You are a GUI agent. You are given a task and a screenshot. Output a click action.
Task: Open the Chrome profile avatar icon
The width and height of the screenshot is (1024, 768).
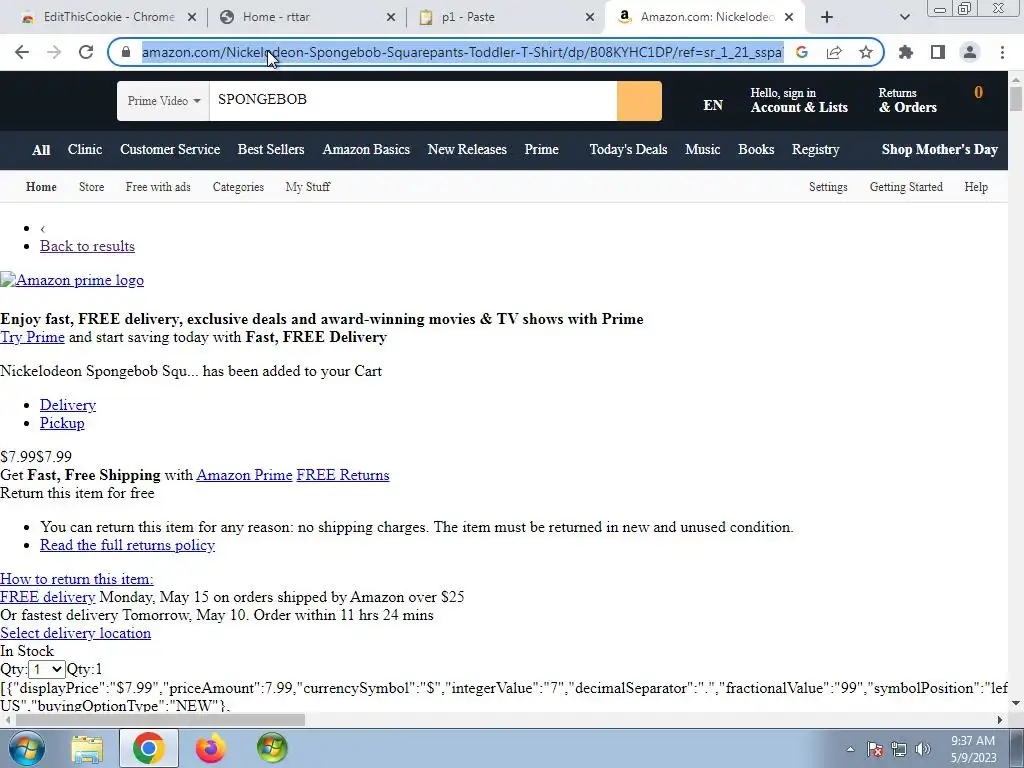click(x=970, y=52)
